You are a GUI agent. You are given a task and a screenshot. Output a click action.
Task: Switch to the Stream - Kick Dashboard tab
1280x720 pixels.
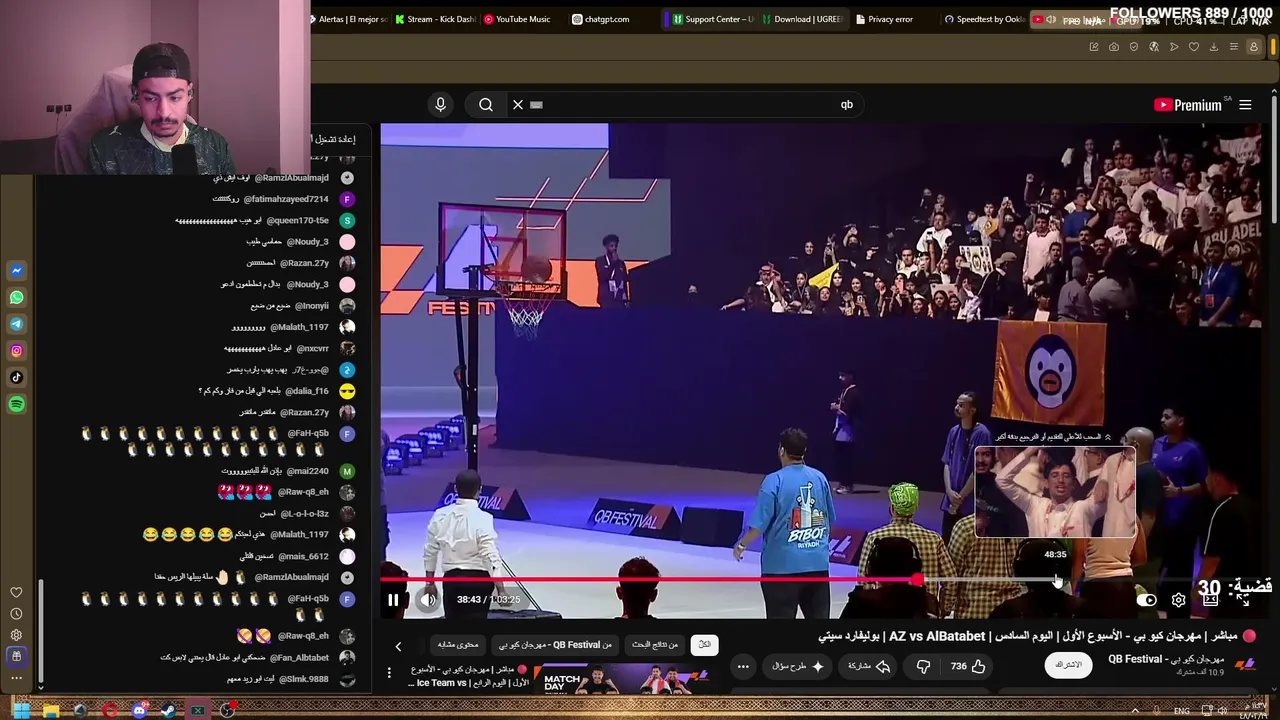click(434, 19)
